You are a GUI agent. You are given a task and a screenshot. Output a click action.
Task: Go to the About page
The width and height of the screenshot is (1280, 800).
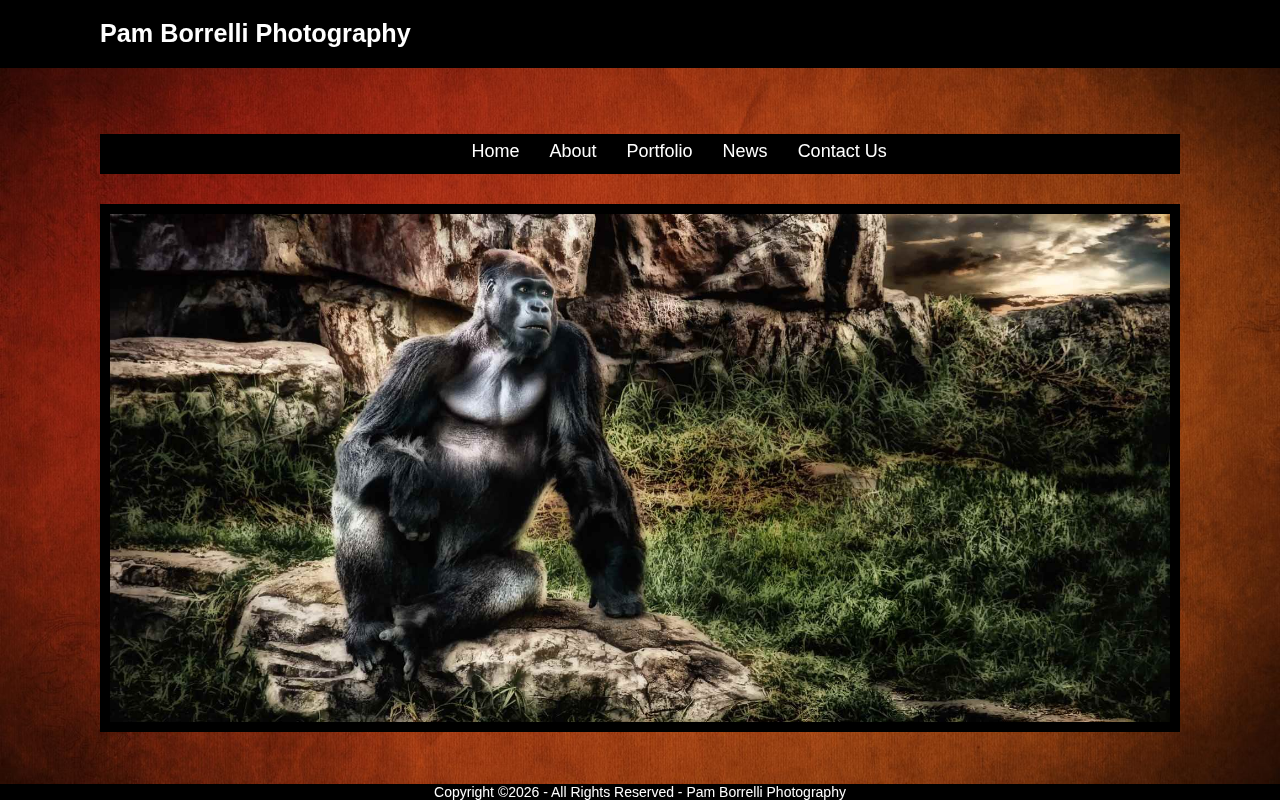[572, 151]
